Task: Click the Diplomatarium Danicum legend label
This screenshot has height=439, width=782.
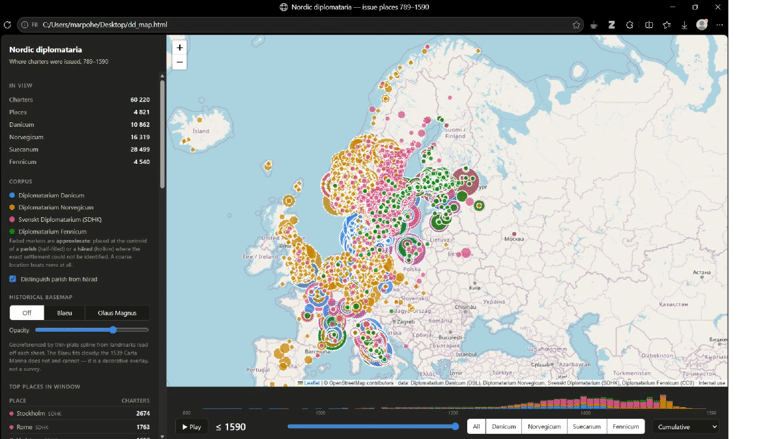Action: pos(51,195)
